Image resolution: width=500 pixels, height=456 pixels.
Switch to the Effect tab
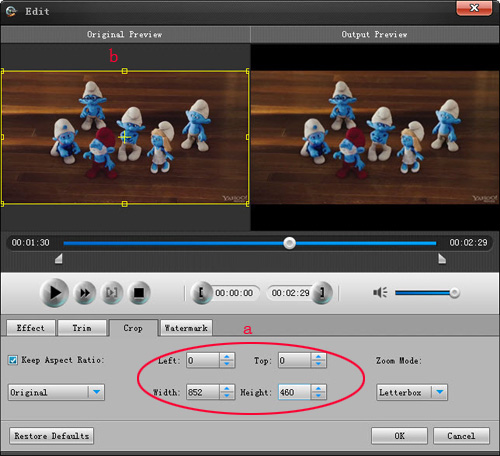click(x=31, y=328)
